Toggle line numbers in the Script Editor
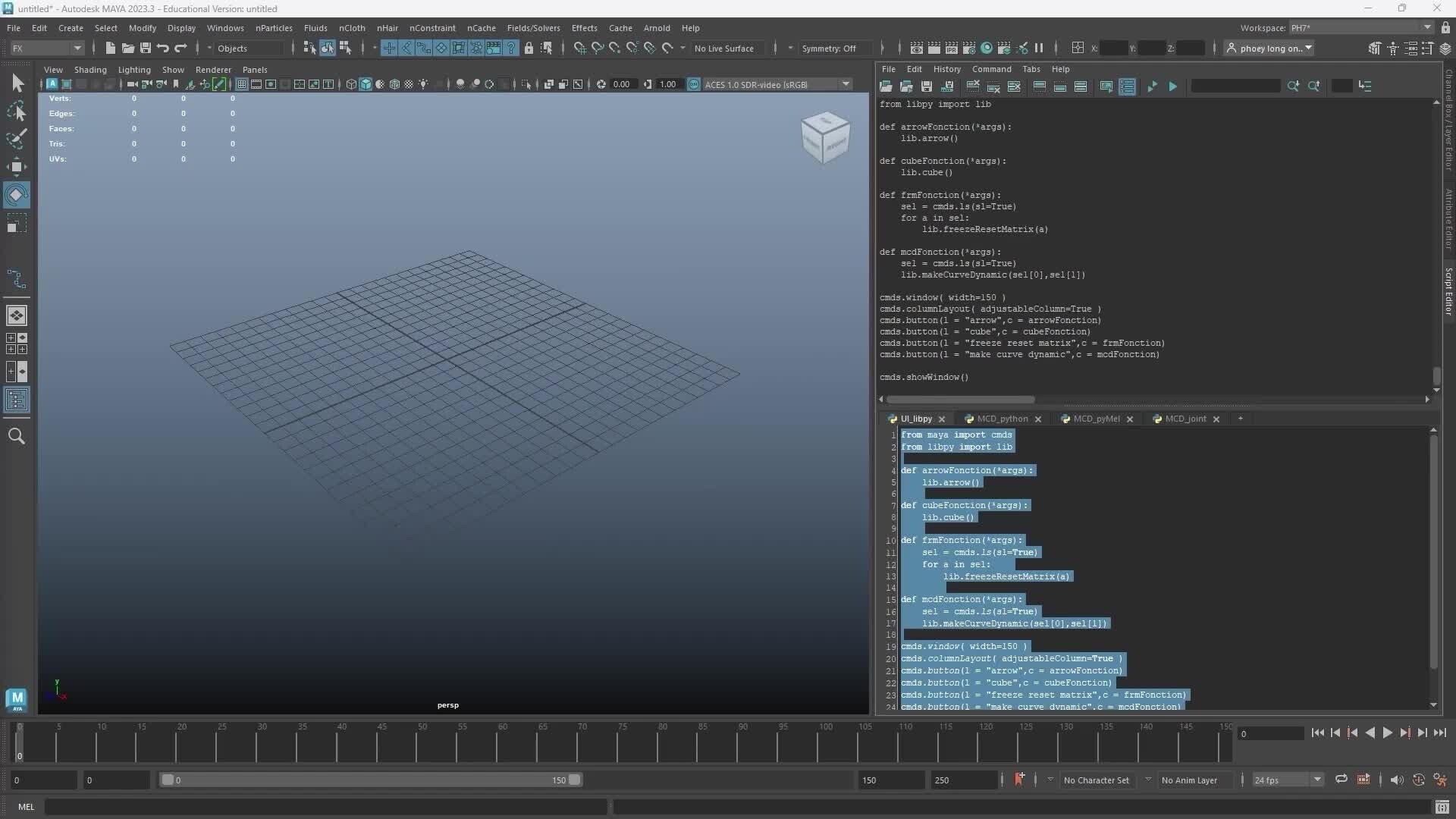Image resolution: width=1456 pixels, height=819 pixels. (x=1127, y=86)
